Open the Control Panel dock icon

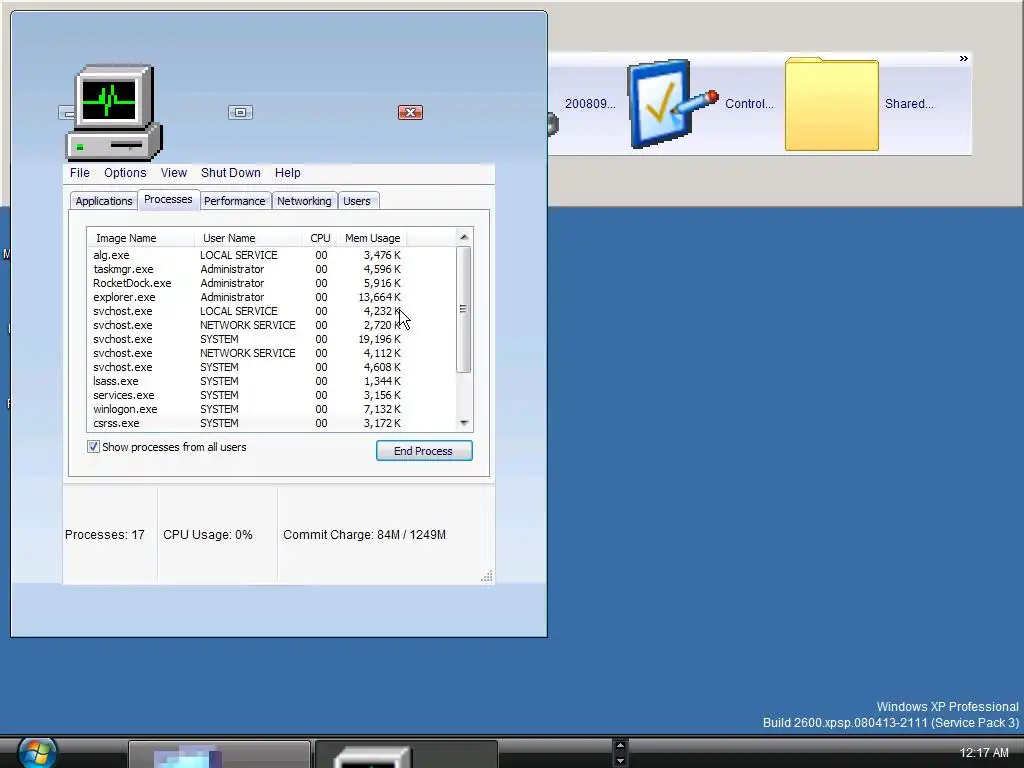point(672,104)
